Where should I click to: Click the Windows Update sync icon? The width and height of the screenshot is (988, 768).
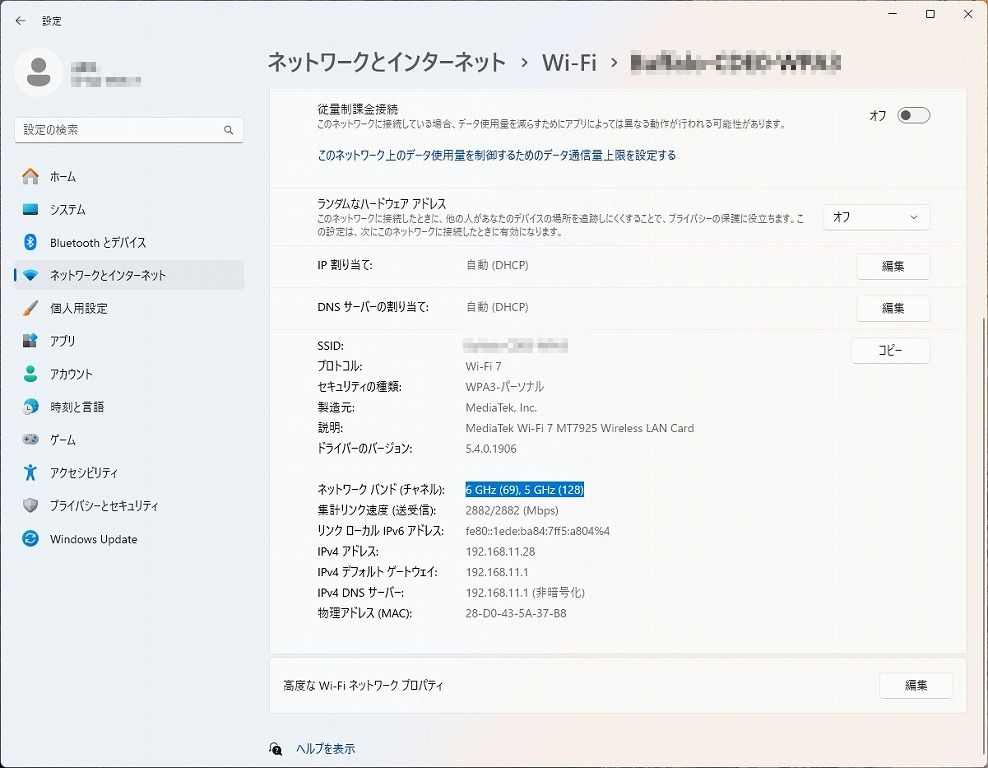[30, 539]
